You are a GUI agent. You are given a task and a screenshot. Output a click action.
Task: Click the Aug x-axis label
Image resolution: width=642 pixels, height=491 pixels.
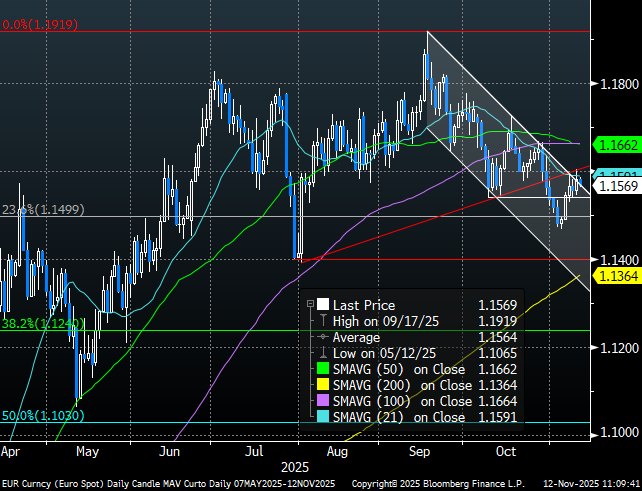337,452
